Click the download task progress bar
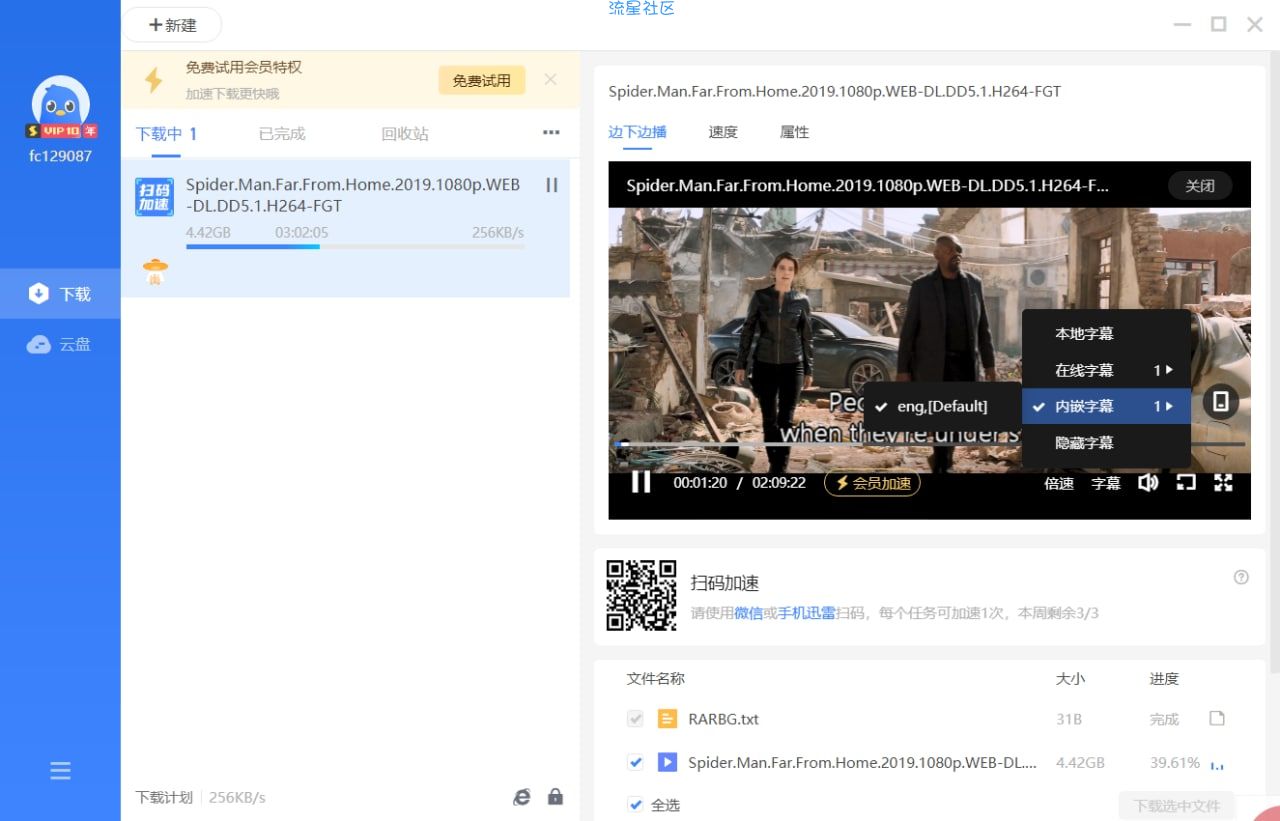The width and height of the screenshot is (1280, 821). (355, 247)
